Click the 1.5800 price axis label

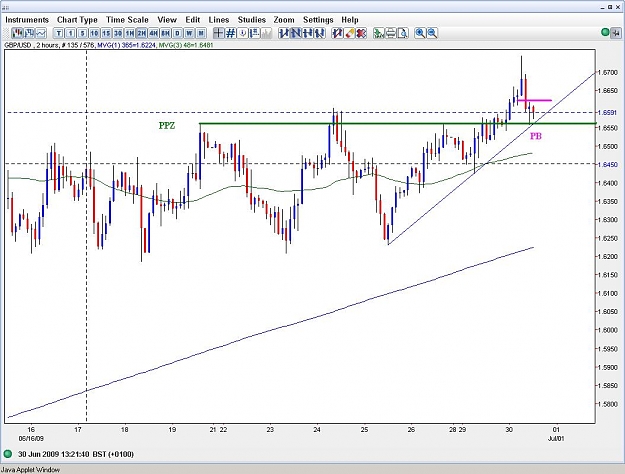click(x=609, y=404)
